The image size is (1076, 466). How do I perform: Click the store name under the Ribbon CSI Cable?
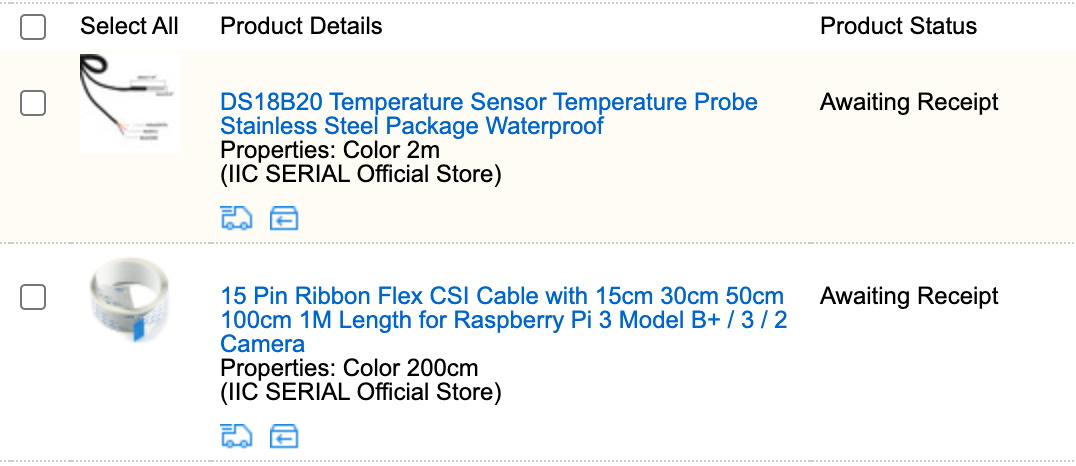point(360,392)
